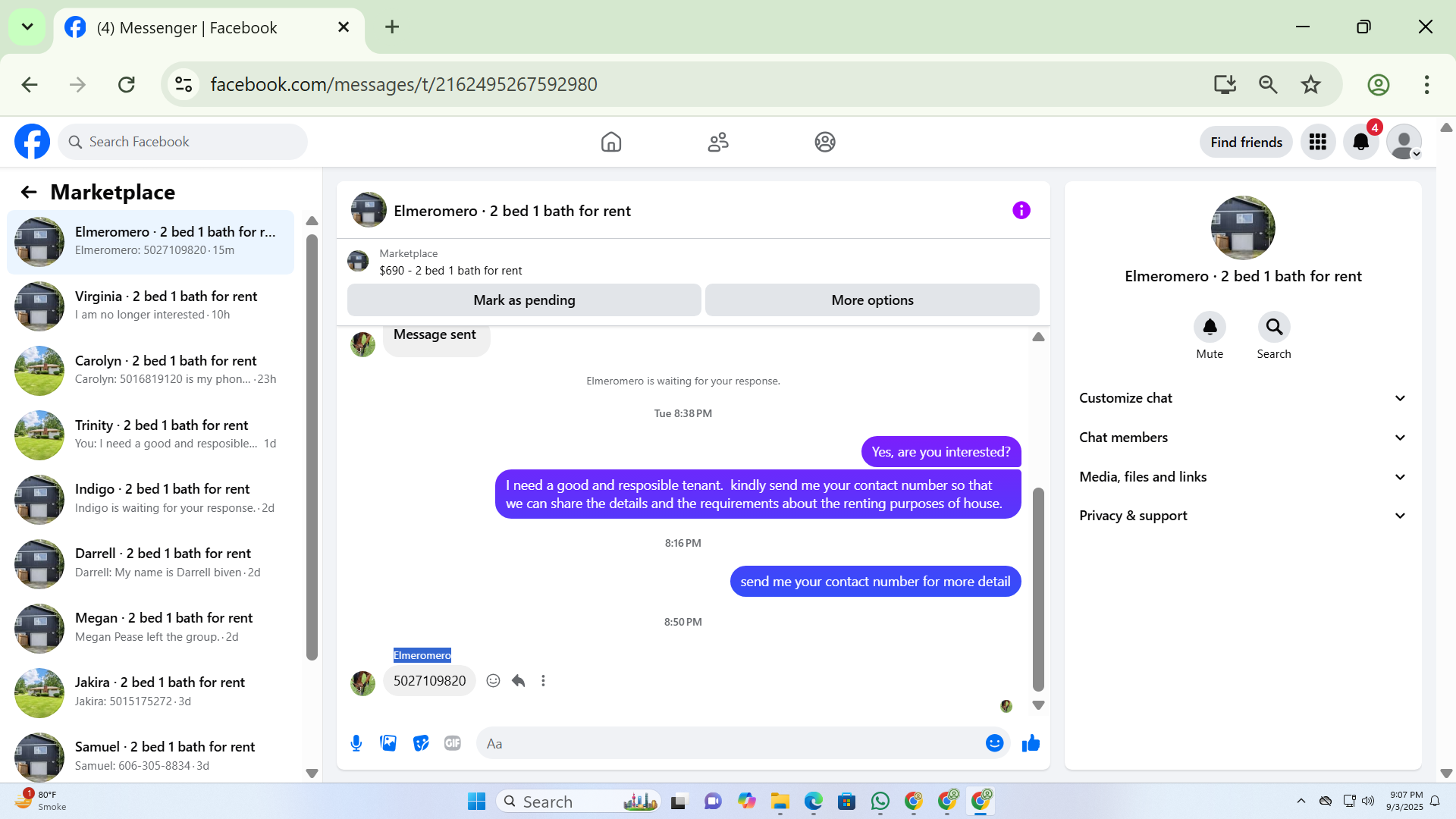
Task: Bookmark this page with the star icon
Action: (x=1311, y=84)
